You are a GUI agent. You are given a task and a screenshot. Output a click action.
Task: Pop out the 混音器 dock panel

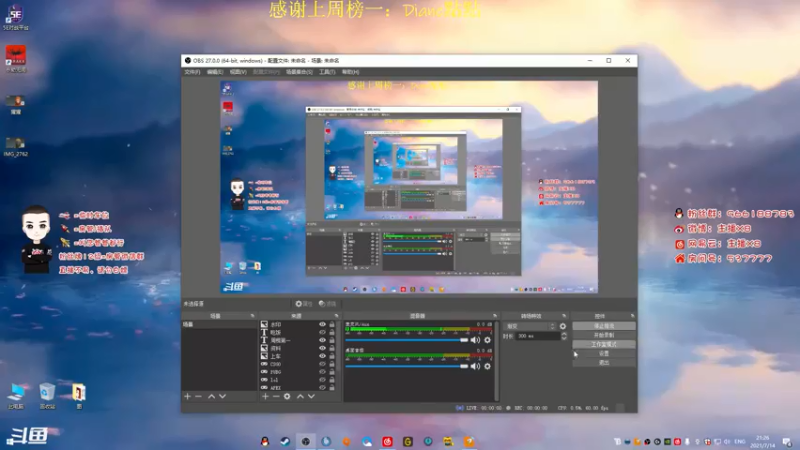pos(494,316)
